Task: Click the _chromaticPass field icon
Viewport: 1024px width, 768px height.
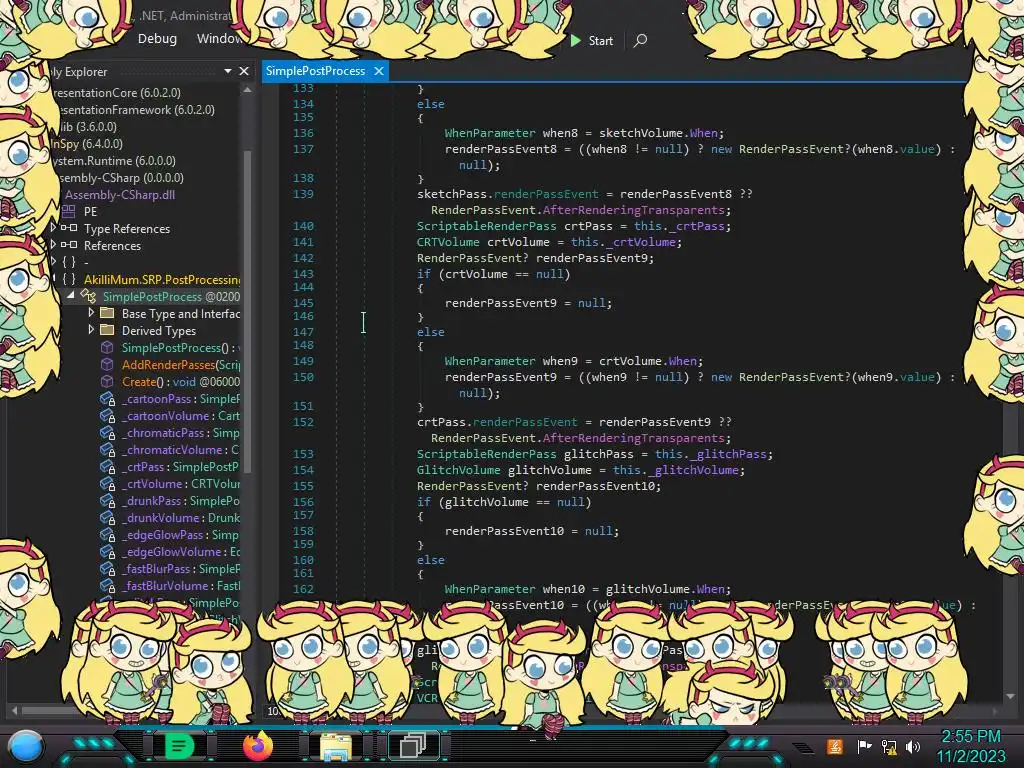Action: [x=108, y=432]
